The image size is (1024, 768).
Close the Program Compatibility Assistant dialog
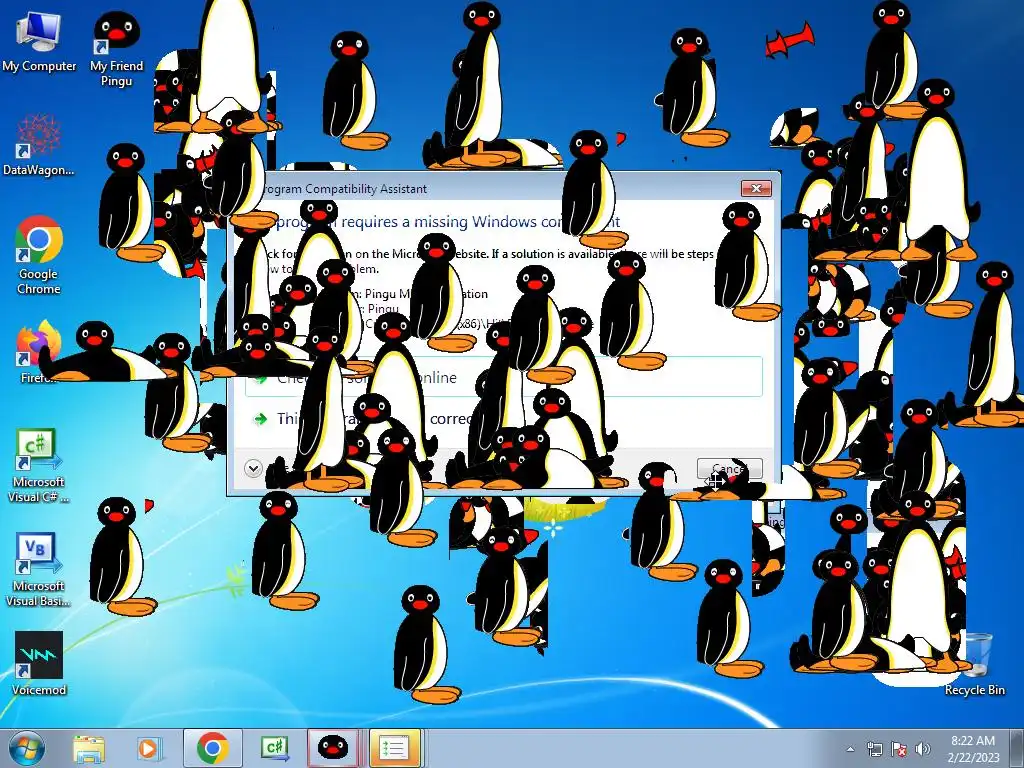[x=756, y=188]
